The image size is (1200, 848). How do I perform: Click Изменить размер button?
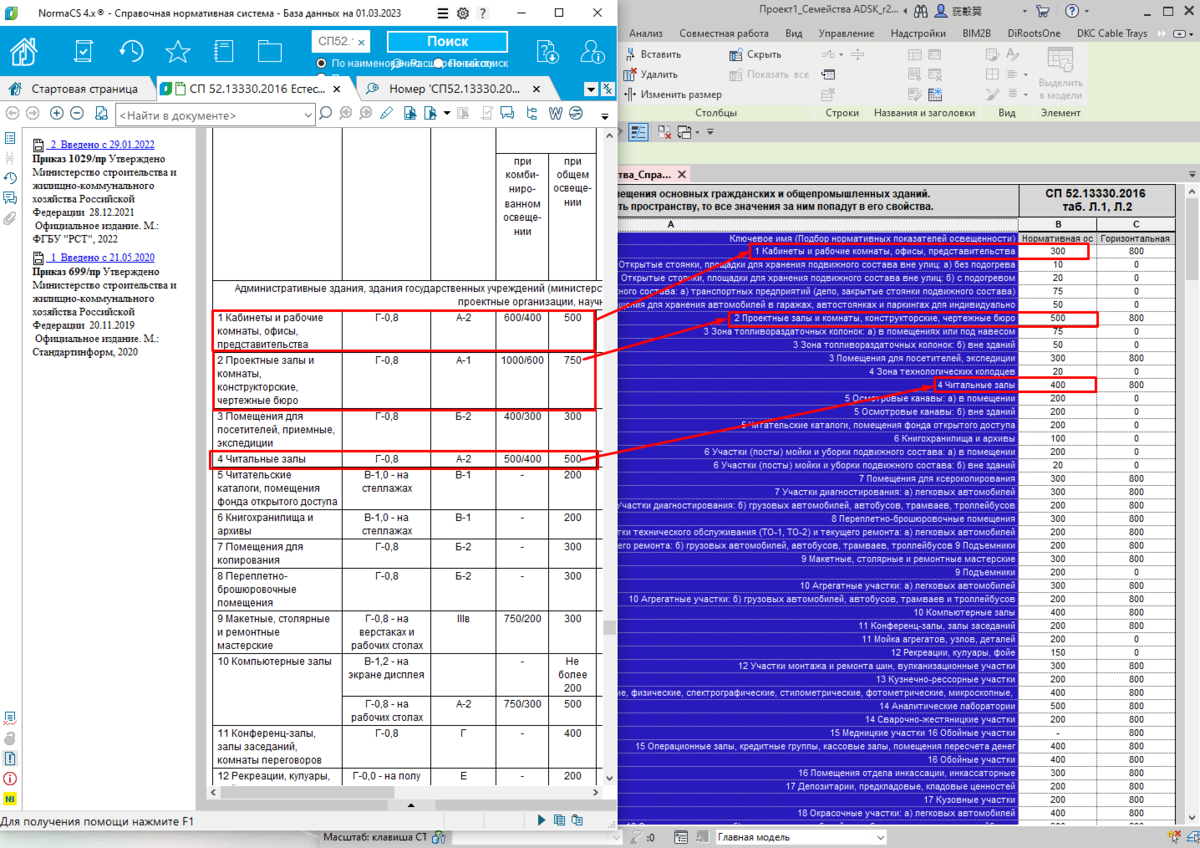point(673,94)
